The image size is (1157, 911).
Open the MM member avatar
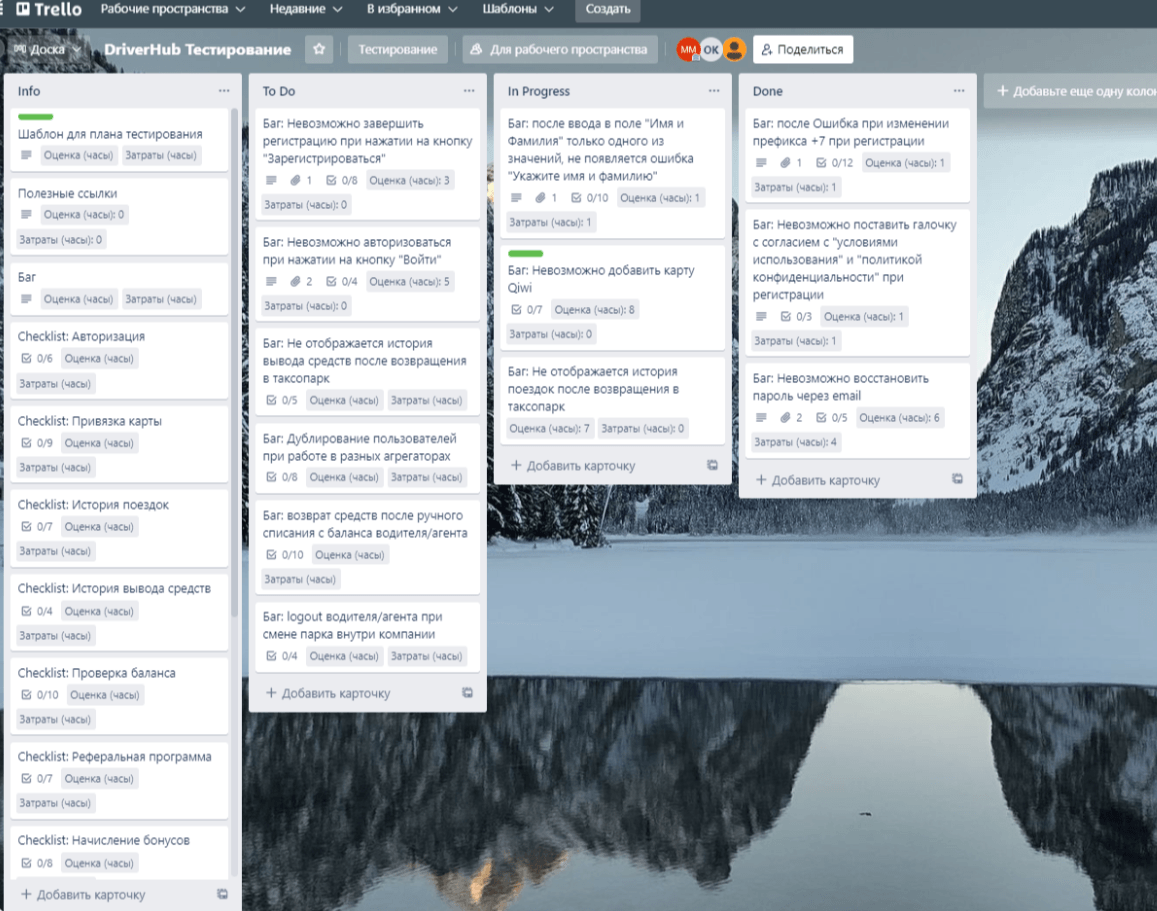[688, 49]
